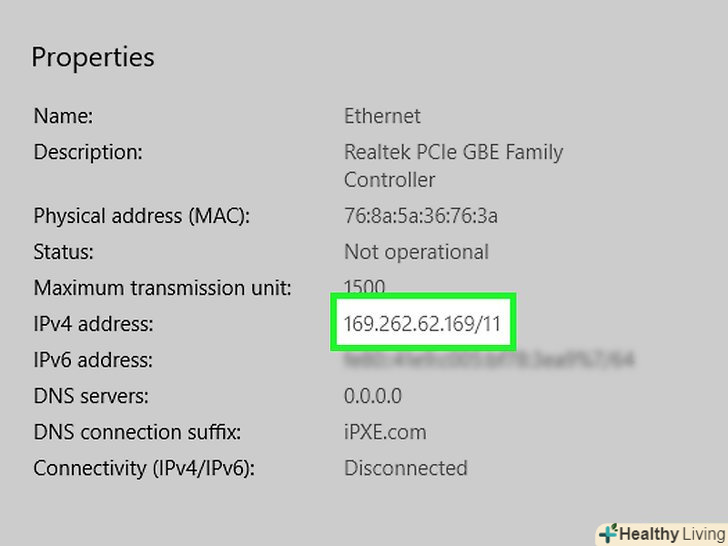
Task: Click the Disconnected connectivity value
Action: coord(405,468)
